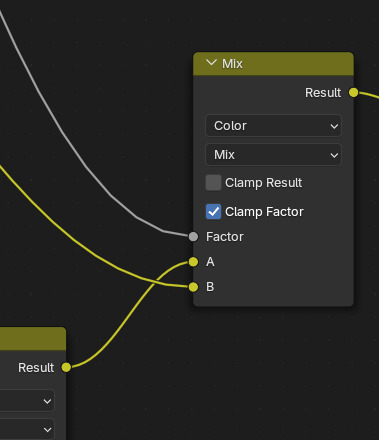Disable the Clamp Factor checkbox
The width and height of the screenshot is (379, 440).
point(213,212)
